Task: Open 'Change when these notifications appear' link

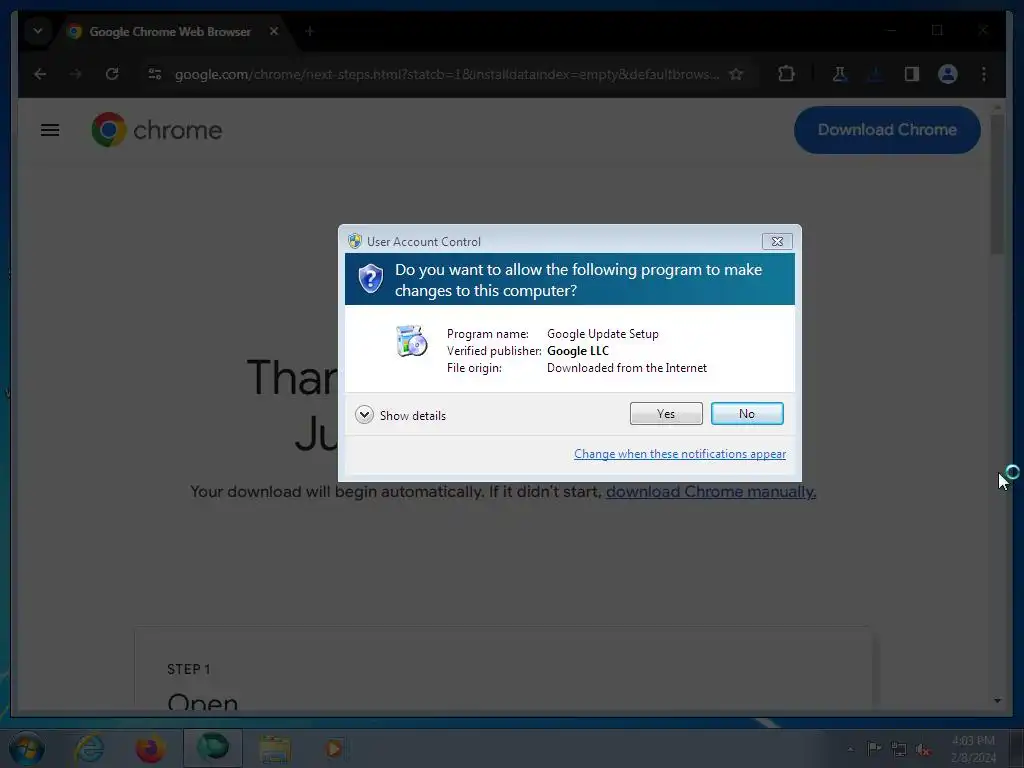Action: coord(680,454)
